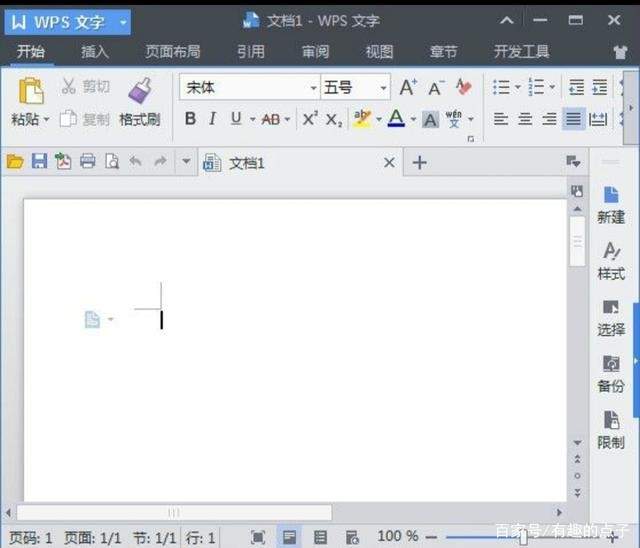This screenshot has height=548, width=640.
Task: Switch to 章节 (Chapter) tab
Action: [x=444, y=52]
